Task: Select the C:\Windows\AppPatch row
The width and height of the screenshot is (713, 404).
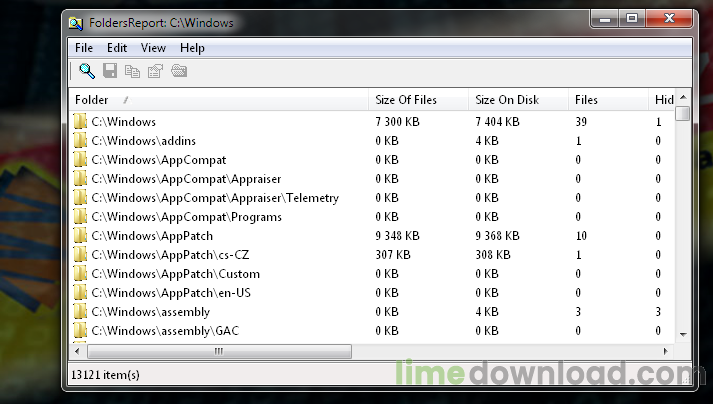Action: (x=372, y=236)
